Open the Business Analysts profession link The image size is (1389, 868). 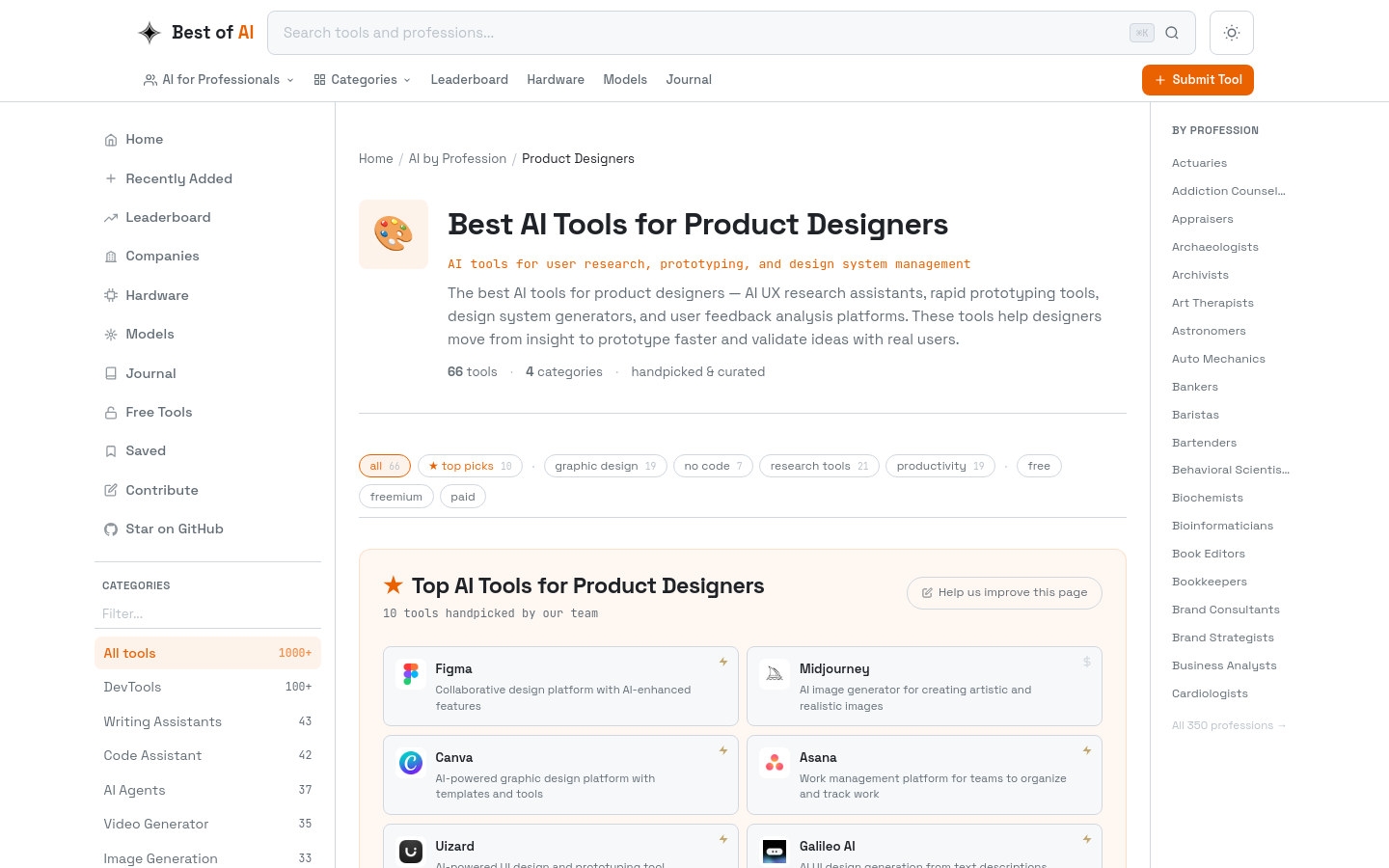(x=1224, y=665)
